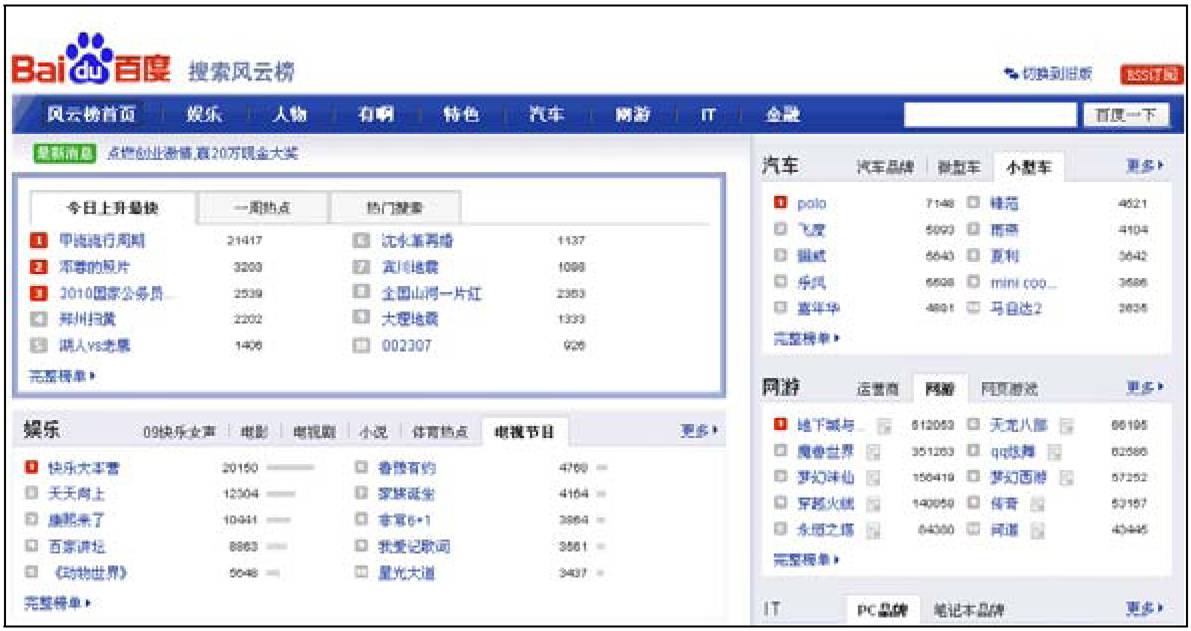Switch to the 小说 tab
The height and width of the screenshot is (631, 1191).
pos(374,432)
